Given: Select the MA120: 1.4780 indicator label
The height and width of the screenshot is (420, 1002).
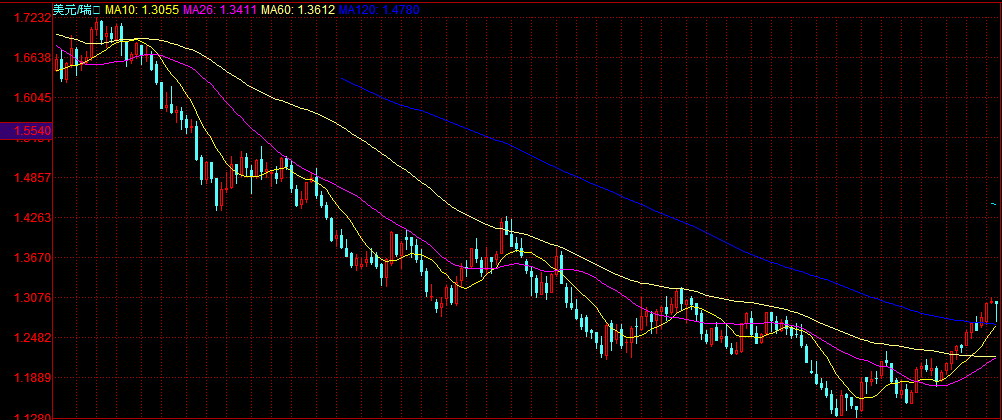Looking at the screenshot, I should point(378,10).
